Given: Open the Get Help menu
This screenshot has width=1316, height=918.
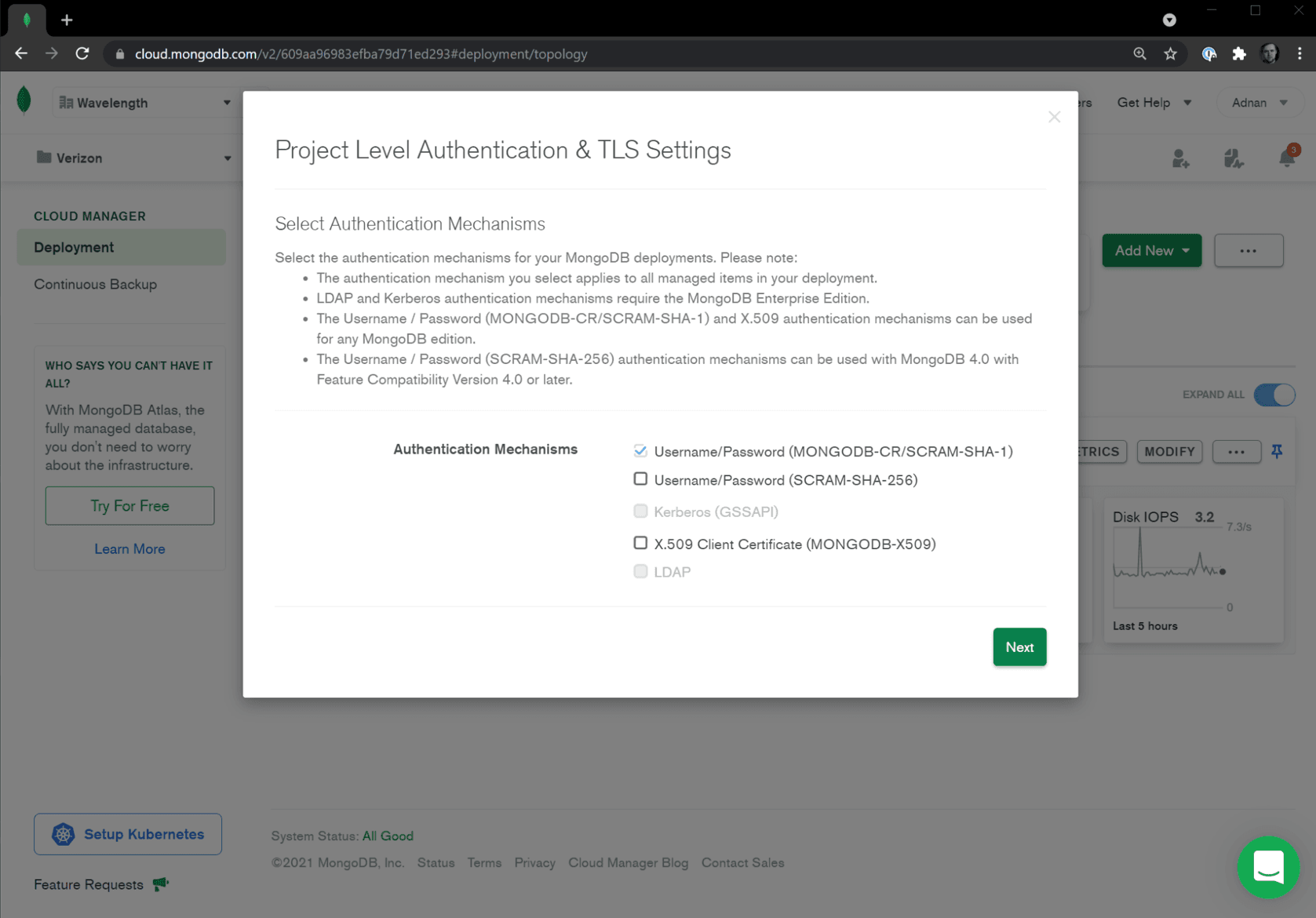Looking at the screenshot, I should tap(1154, 103).
